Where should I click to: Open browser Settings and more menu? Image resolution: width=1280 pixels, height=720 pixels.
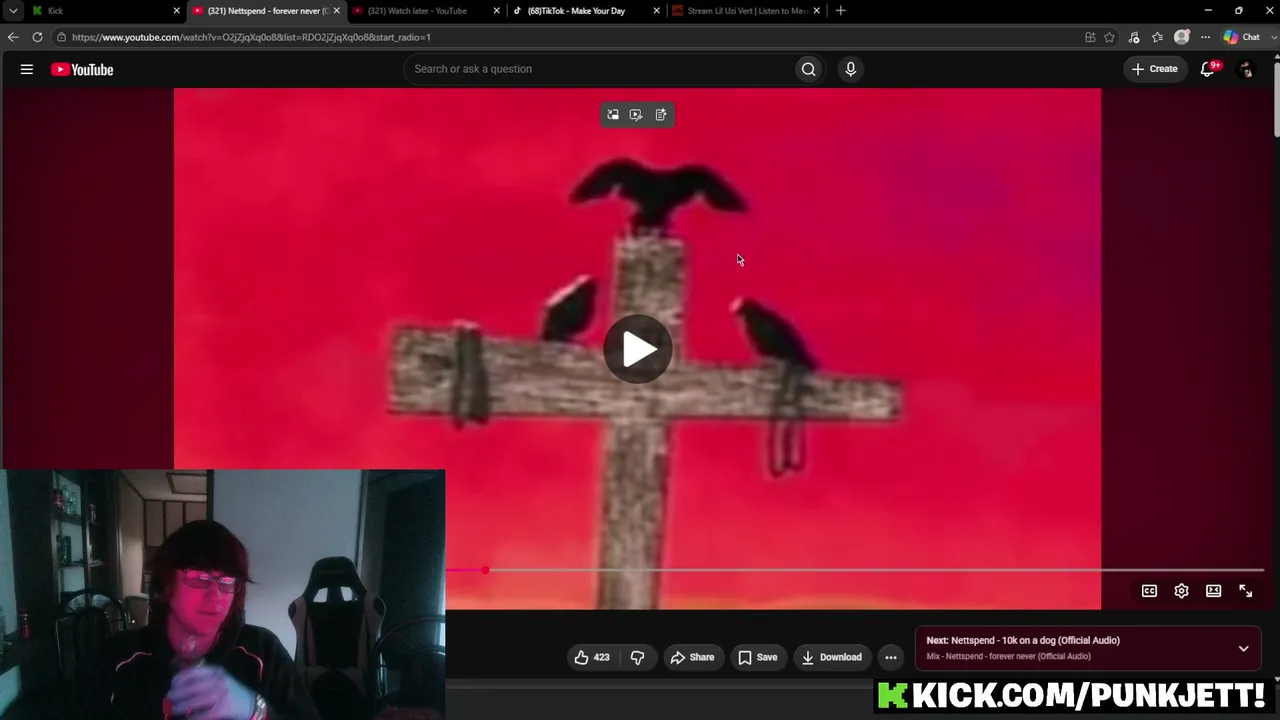1205,37
